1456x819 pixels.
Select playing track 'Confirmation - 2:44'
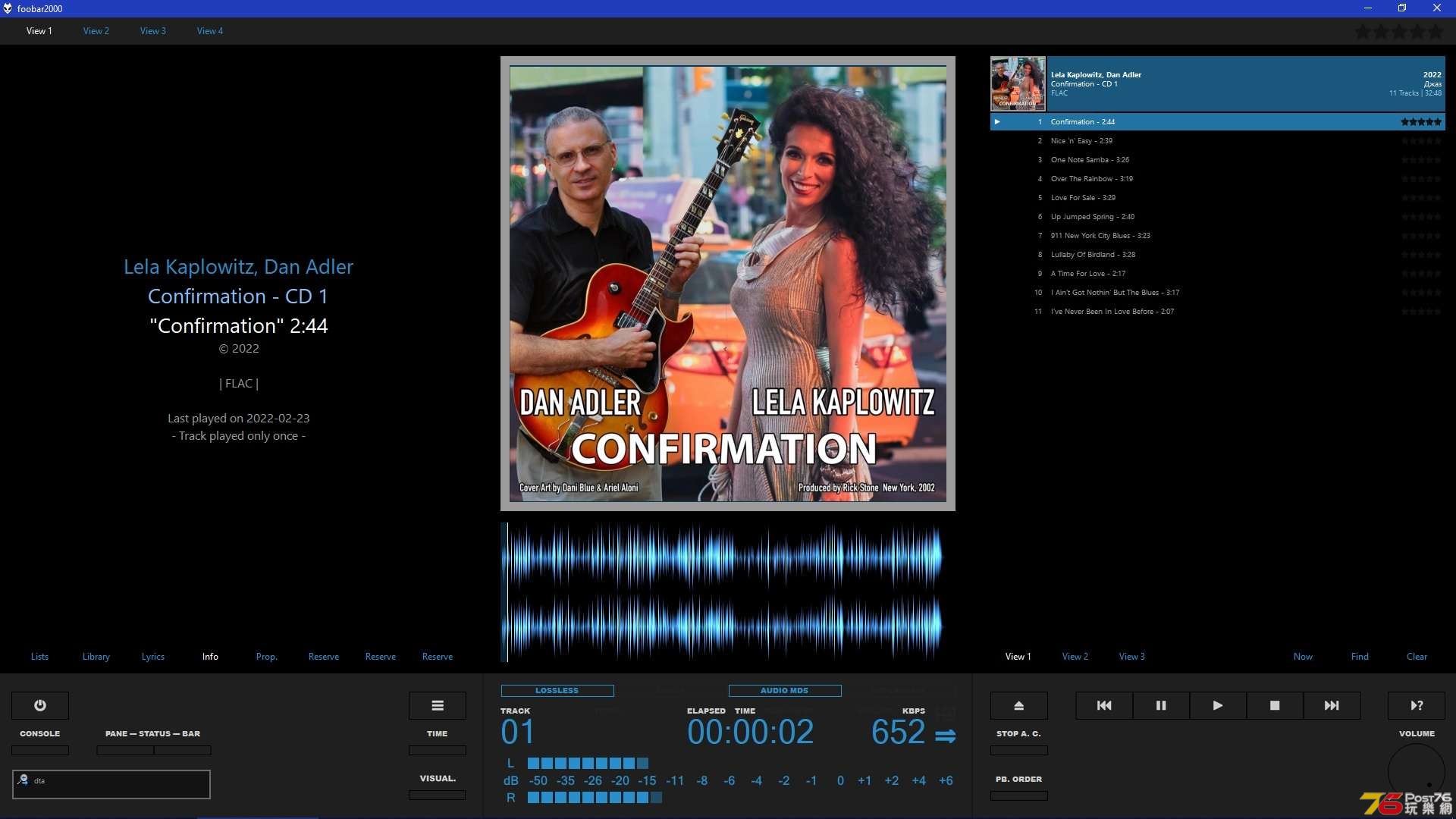point(1217,121)
